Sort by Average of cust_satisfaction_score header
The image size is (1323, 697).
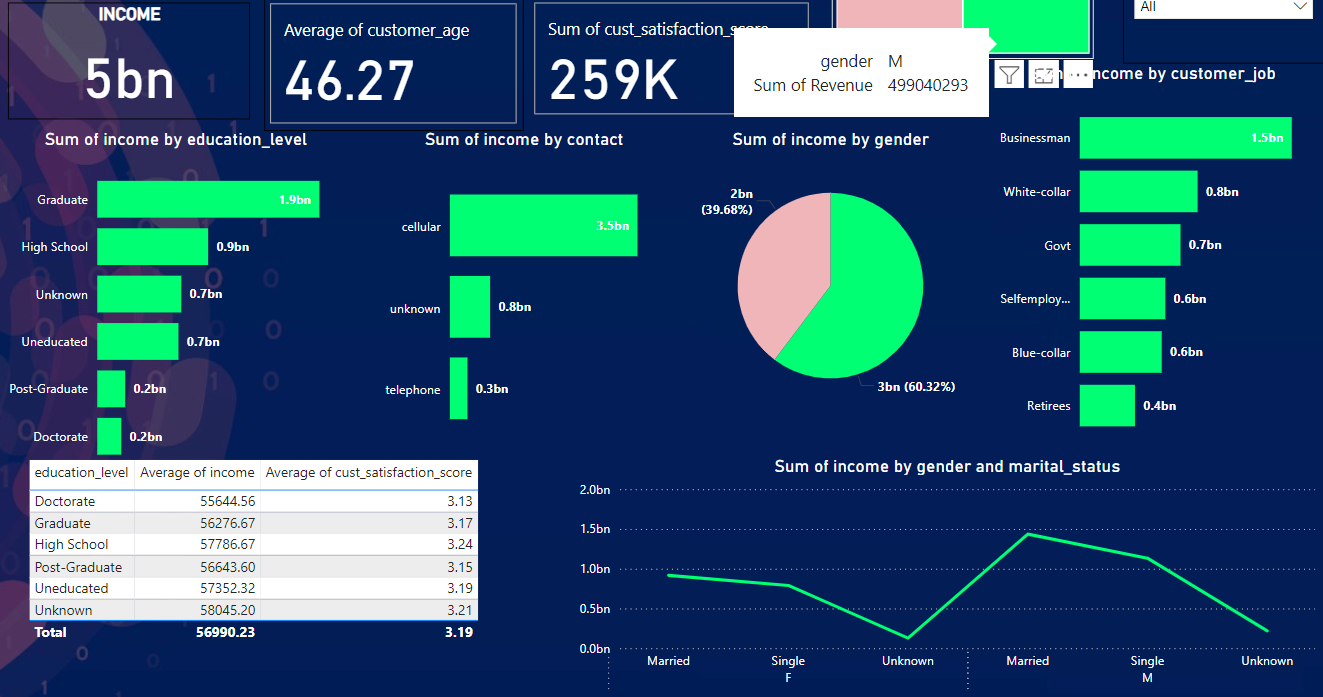(x=369, y=473)
